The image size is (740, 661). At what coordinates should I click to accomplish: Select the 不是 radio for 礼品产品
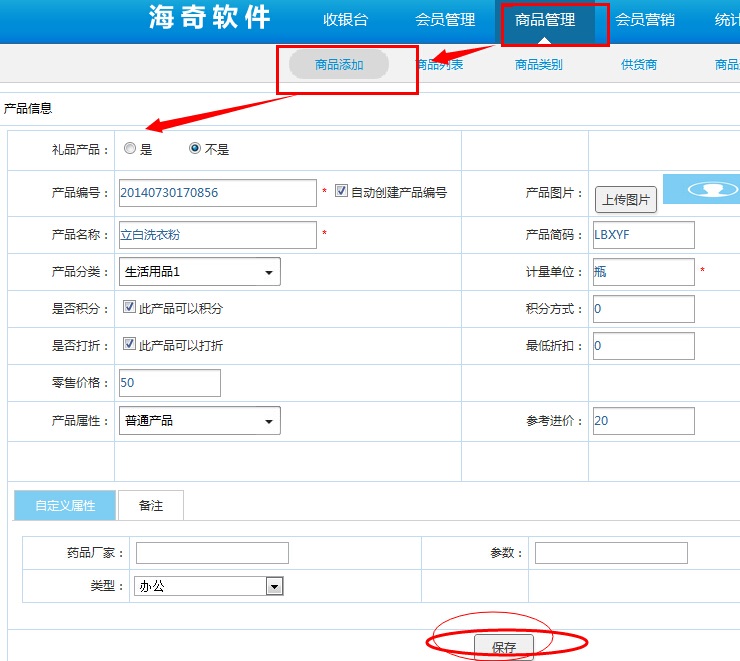pyautogui.click(x=195, y=149)
